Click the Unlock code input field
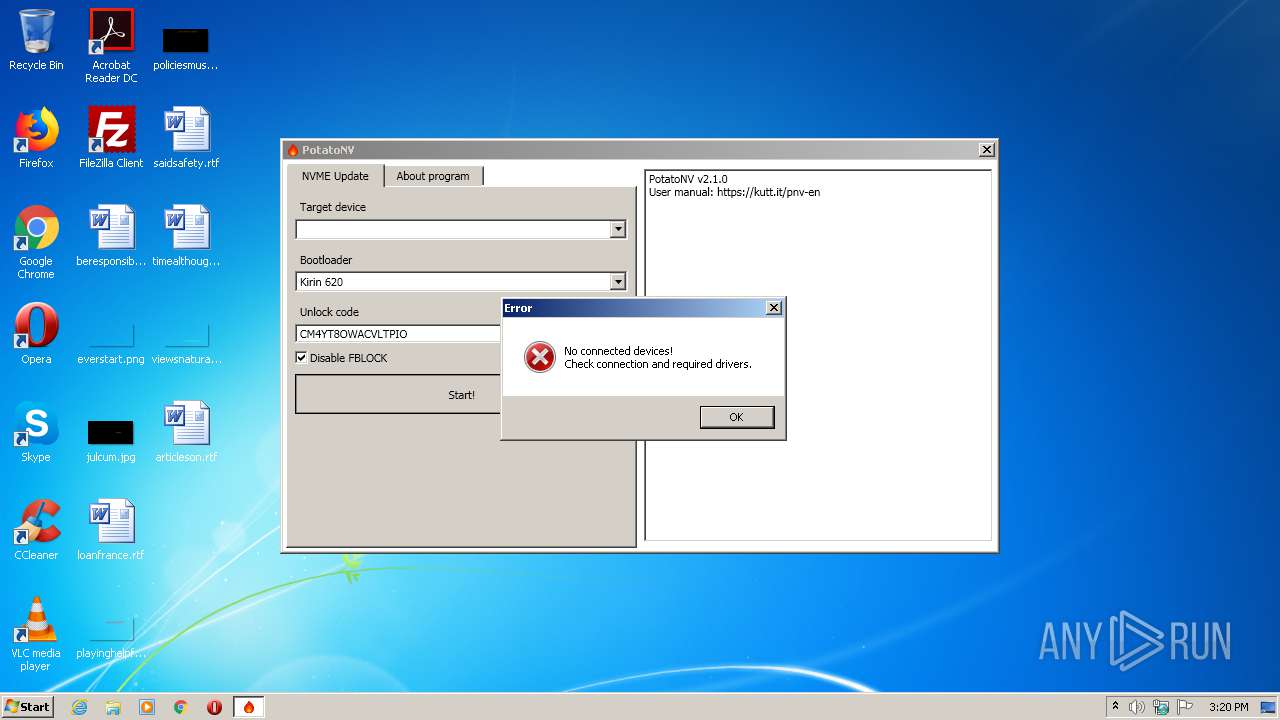 pyautogui.click(x=398, y=334)
